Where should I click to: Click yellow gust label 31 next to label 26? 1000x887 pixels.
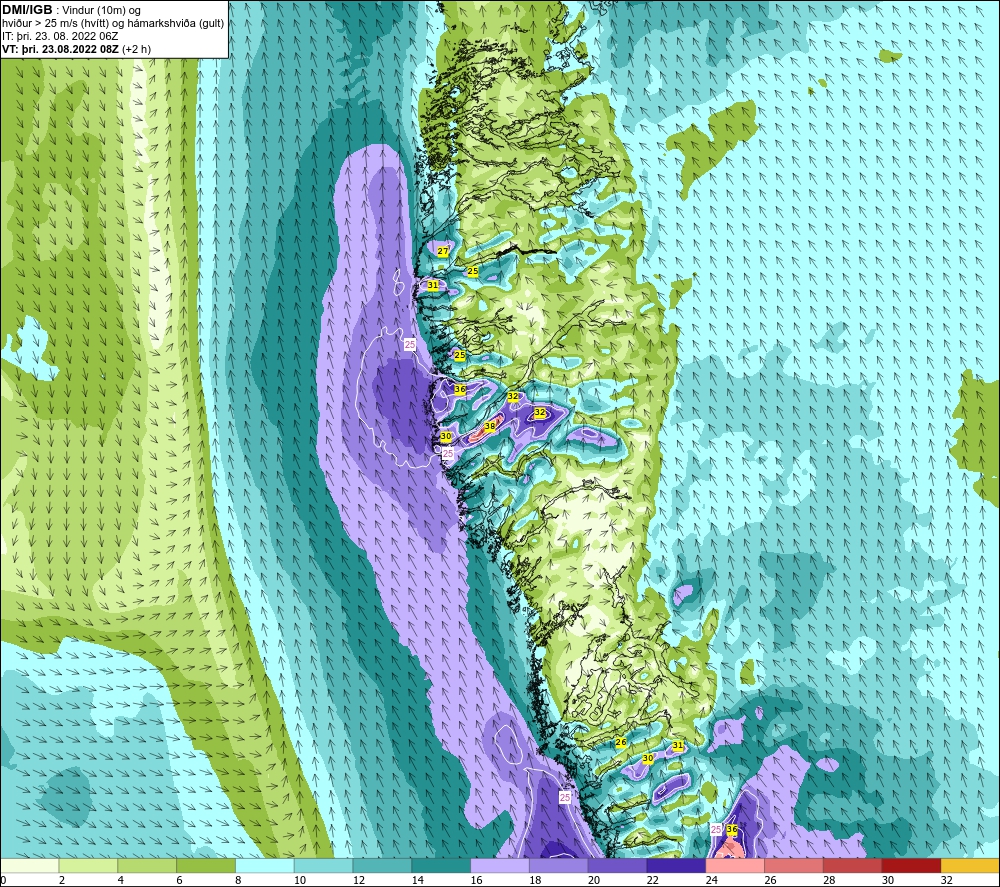click(x=678, y=745)
